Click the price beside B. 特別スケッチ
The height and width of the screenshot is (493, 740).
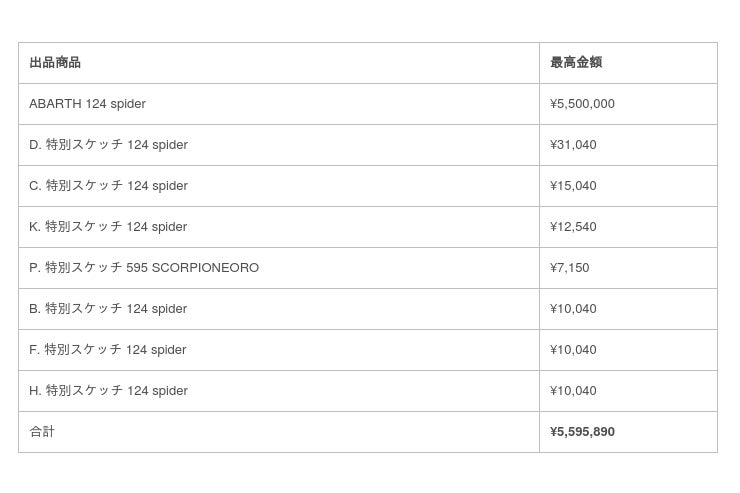[x=573, y=309]
